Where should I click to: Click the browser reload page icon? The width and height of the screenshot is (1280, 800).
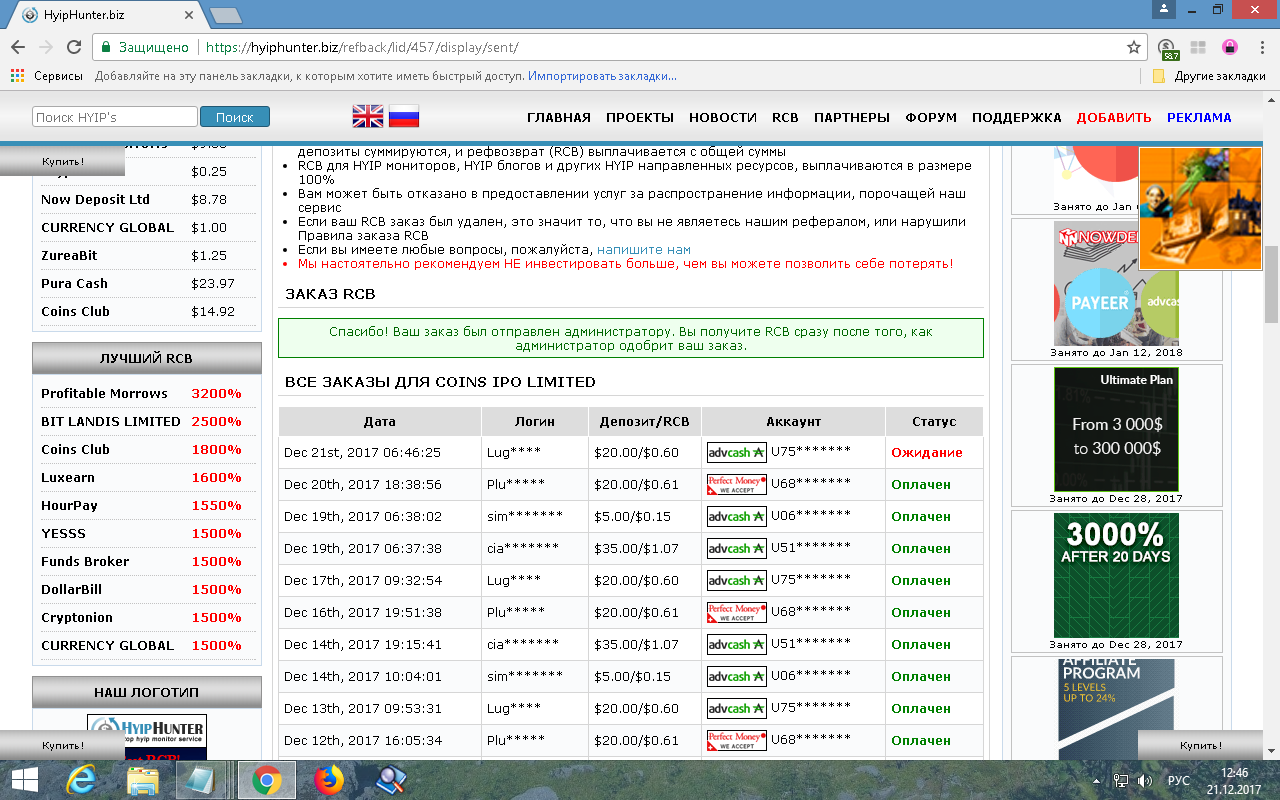73,47
